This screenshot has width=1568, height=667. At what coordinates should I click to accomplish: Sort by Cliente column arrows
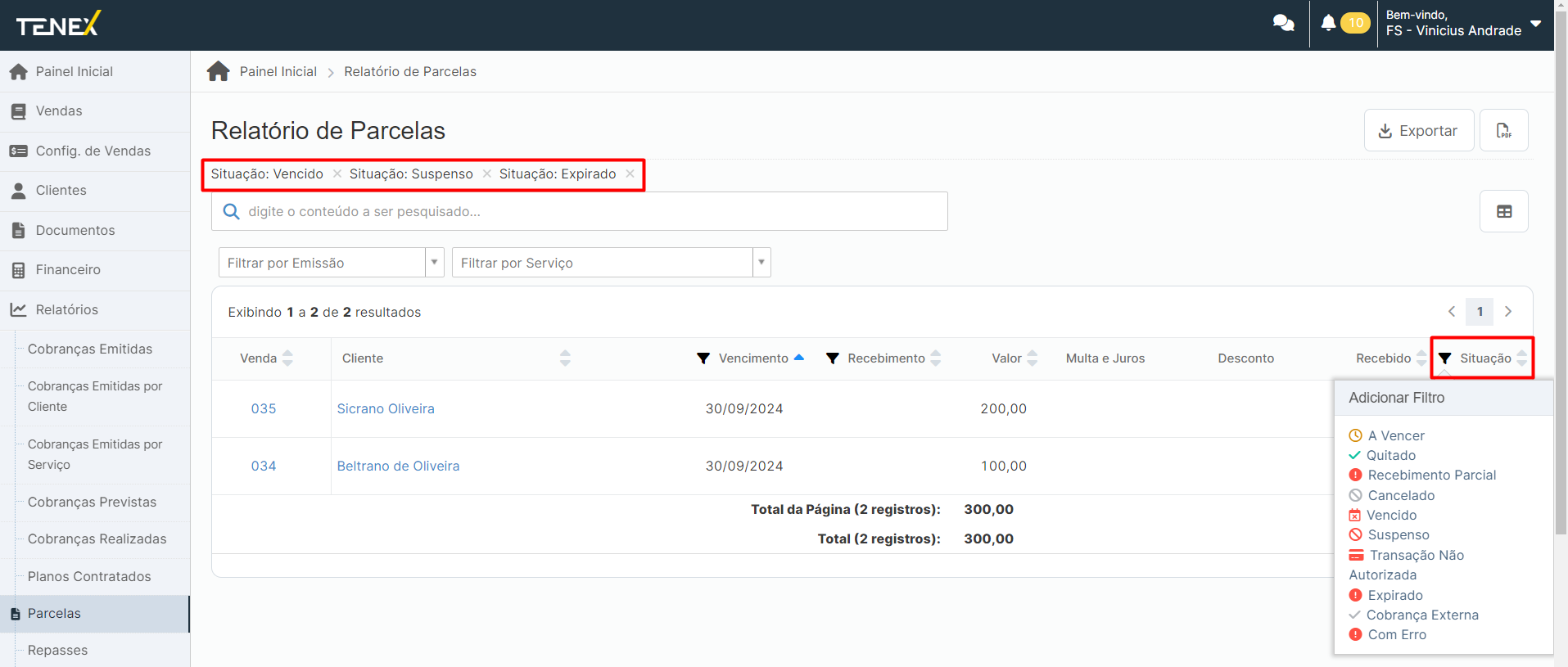(565, 358)
